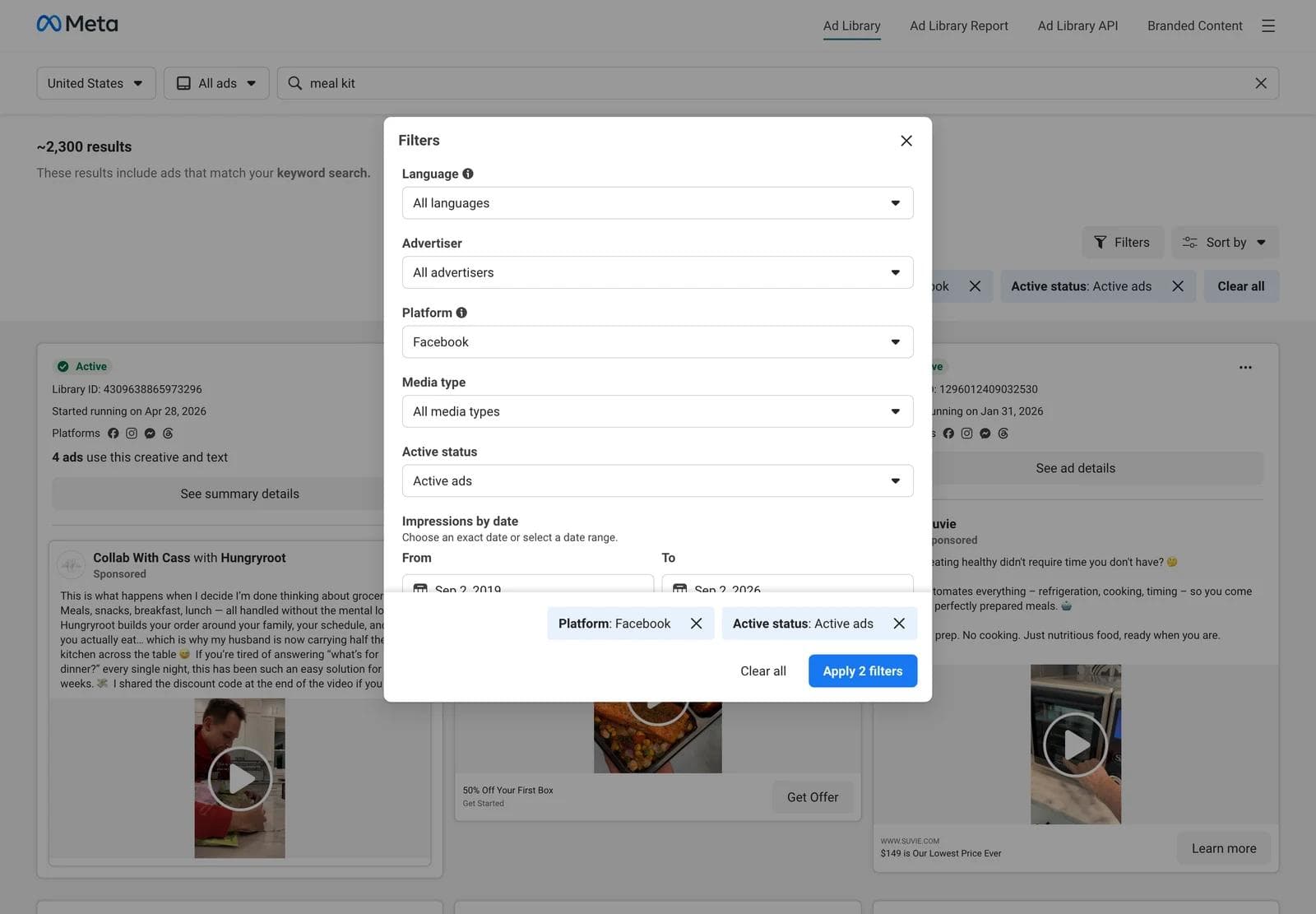Click the Facebook platform icon on Suvie card
Screen dimensions: 1316x914
tap(948, 434)
